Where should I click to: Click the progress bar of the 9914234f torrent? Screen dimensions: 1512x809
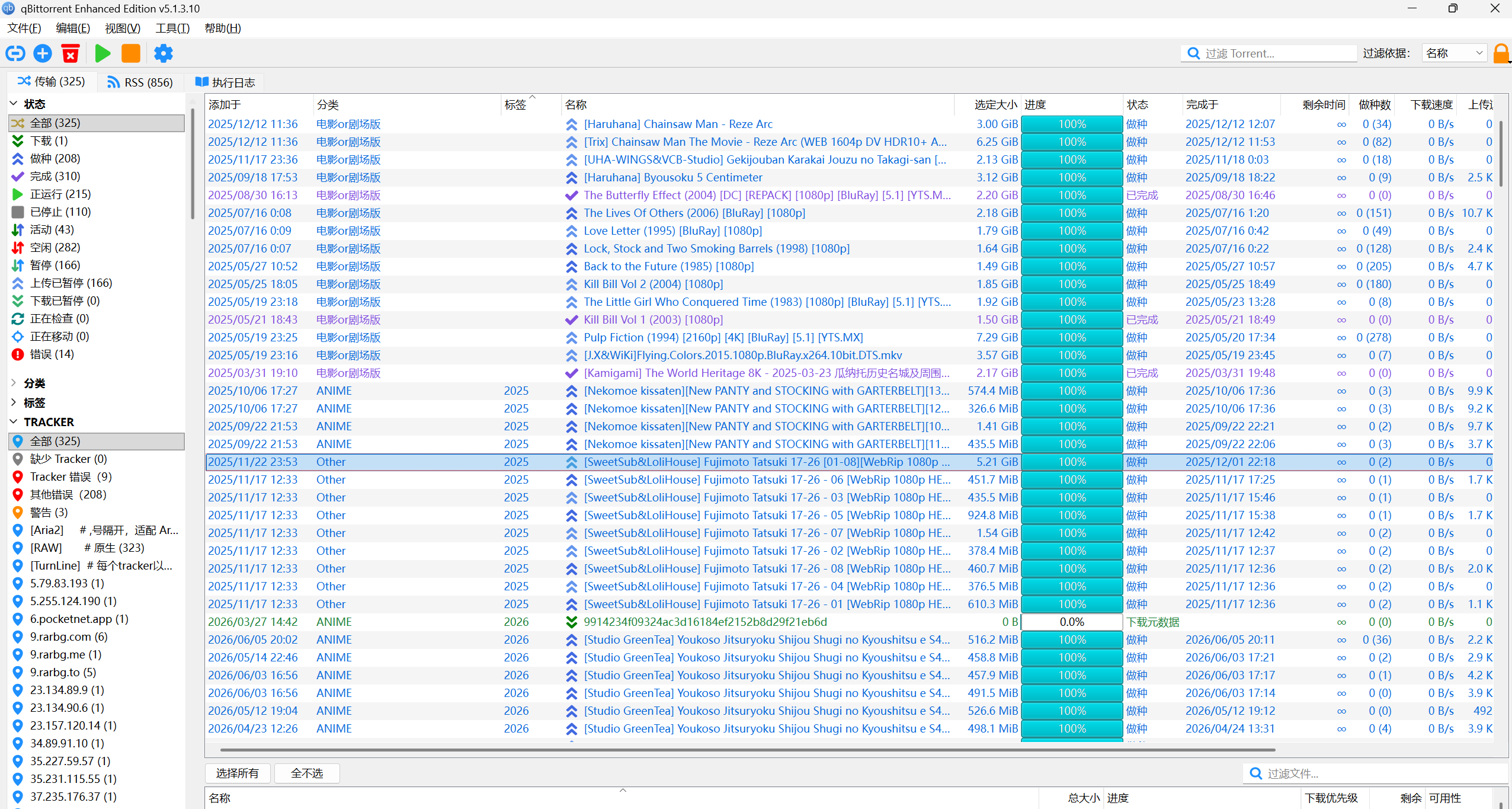1072,622
